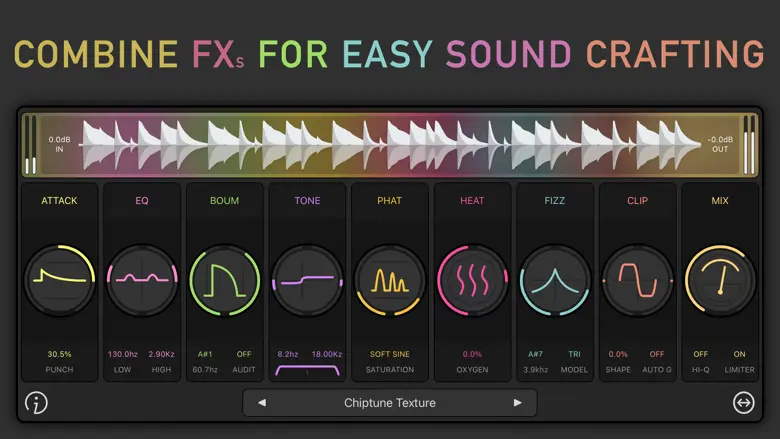The width and height of the screenshot is (780, 439).
Task: Click the resize arrows icon bottom right
Action: [x=743, y=403]
